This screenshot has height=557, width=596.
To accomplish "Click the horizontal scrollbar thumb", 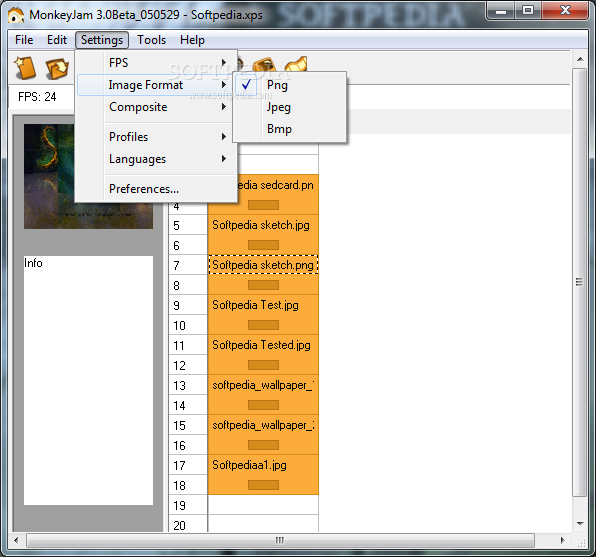I will coord(280,540).
